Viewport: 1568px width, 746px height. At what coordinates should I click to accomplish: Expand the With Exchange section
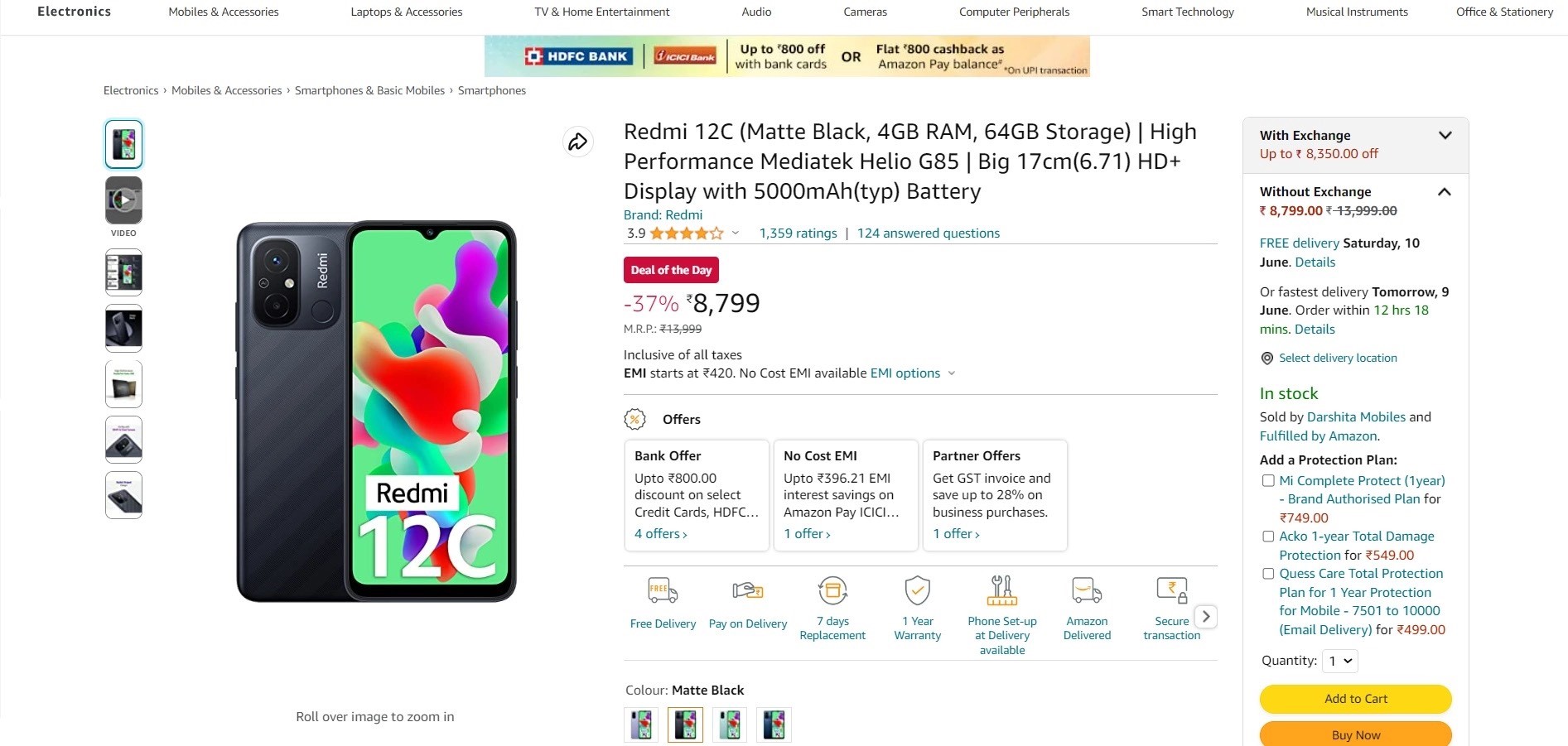1445,136
